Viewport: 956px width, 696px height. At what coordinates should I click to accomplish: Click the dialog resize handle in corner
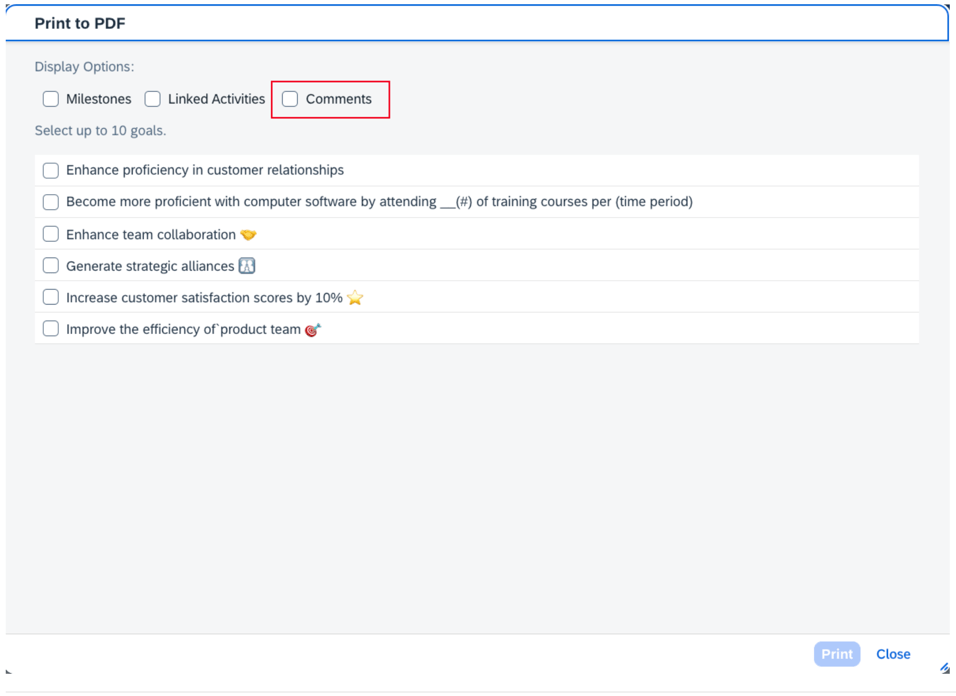pyautogui.click(x=944, y=668)
